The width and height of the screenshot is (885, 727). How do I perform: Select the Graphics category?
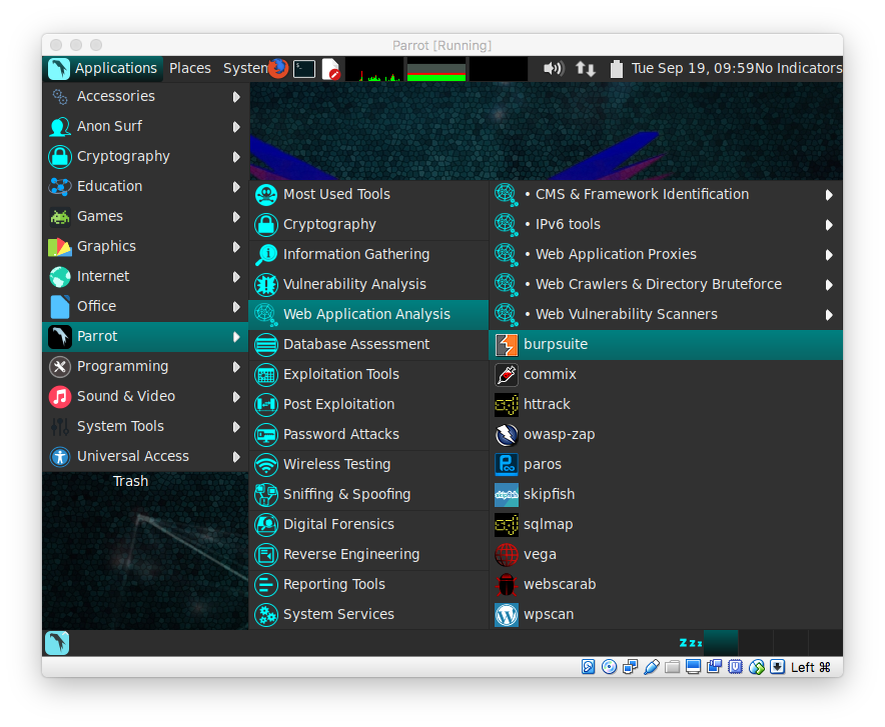tap(145, 247)
